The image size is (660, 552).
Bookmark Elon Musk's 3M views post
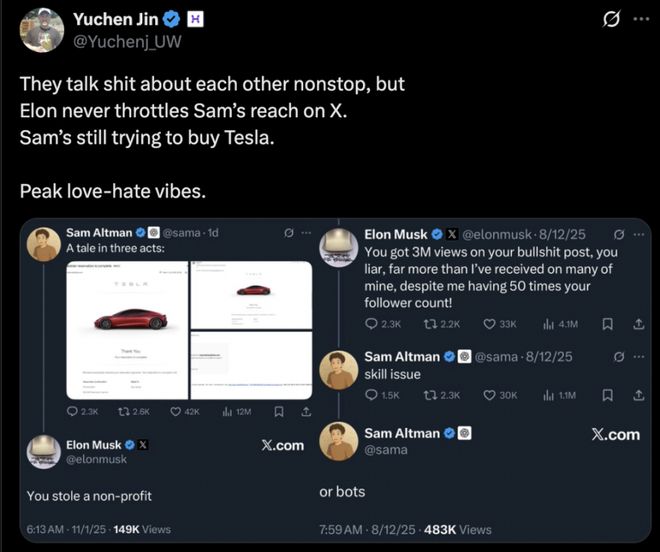(x=607, y=323)
